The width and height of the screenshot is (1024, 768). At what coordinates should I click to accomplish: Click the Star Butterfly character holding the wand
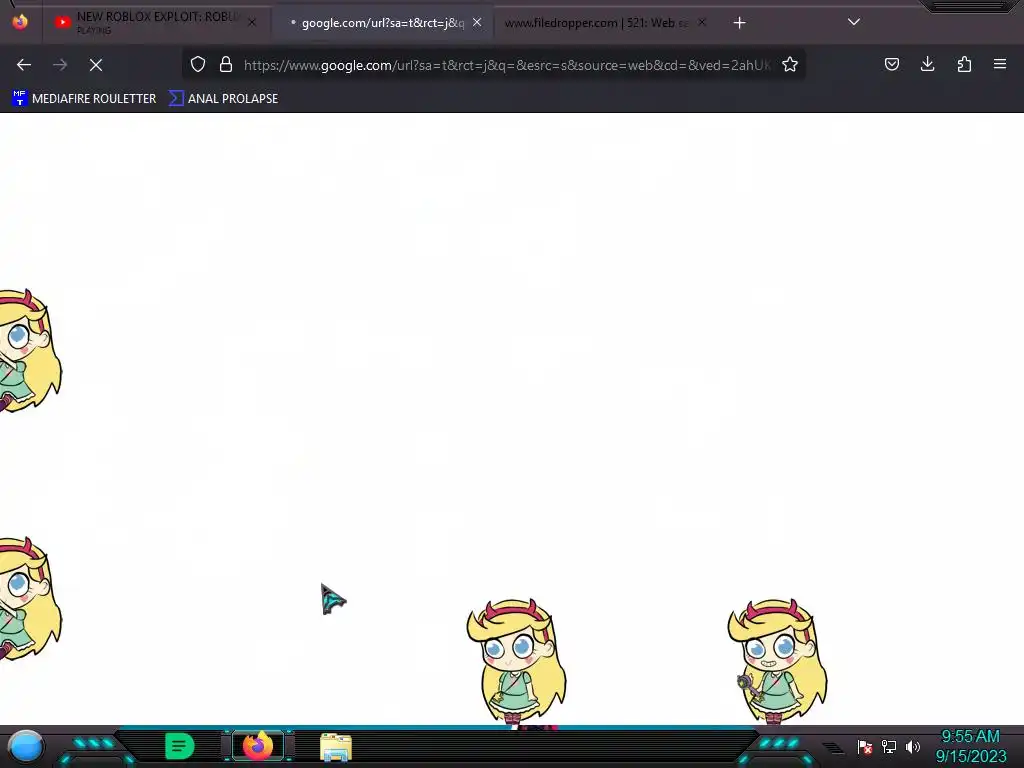pos(777,661)
